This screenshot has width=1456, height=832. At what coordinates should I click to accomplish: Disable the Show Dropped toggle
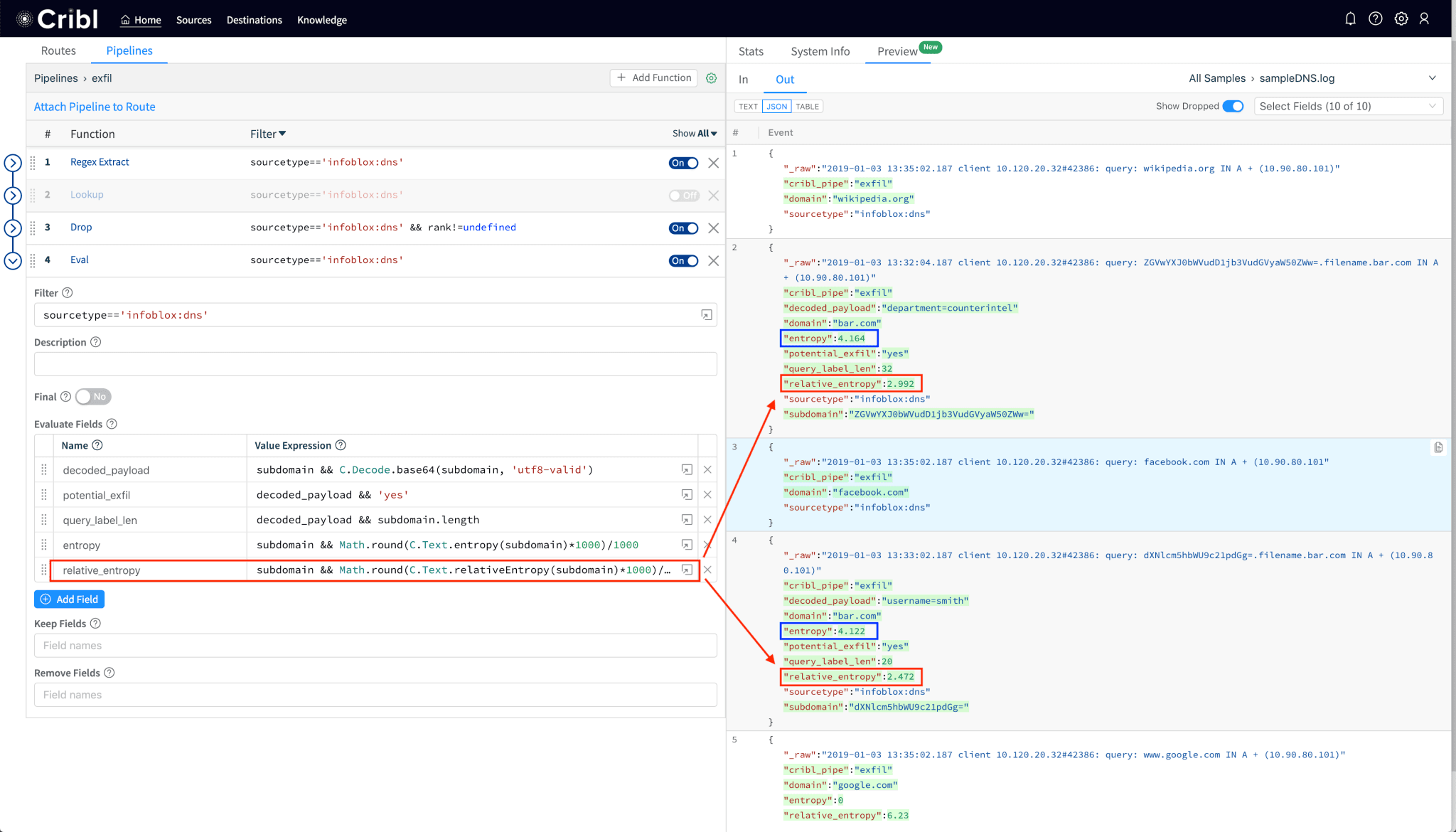tap(1233, 106)
